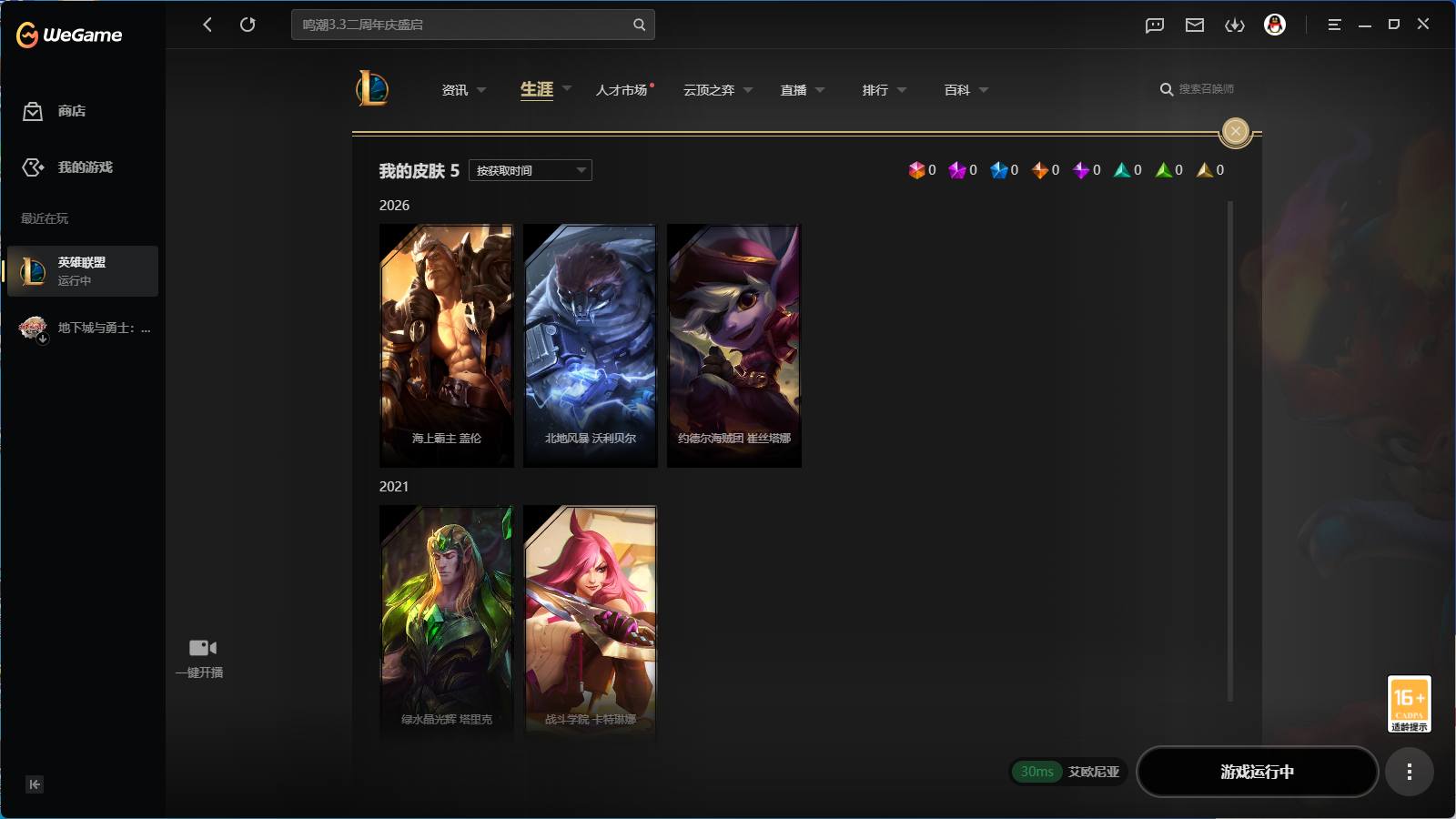Click the League of Legends logo in nav bar
The height and width of the screenshot is (819, 1456).
point(372,88)
